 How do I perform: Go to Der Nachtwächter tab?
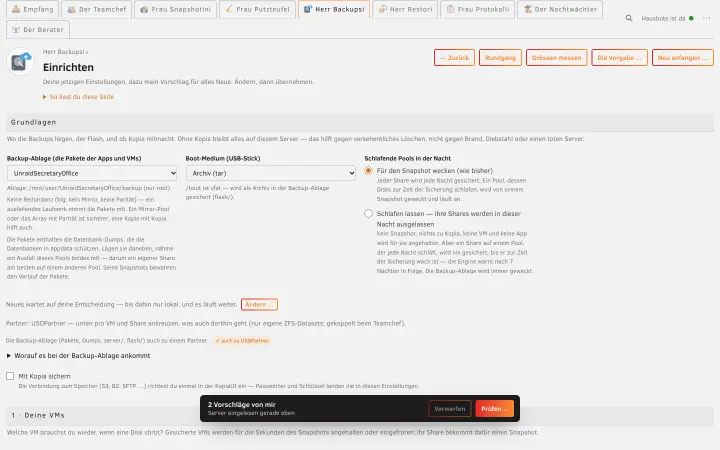coord(560,9)
